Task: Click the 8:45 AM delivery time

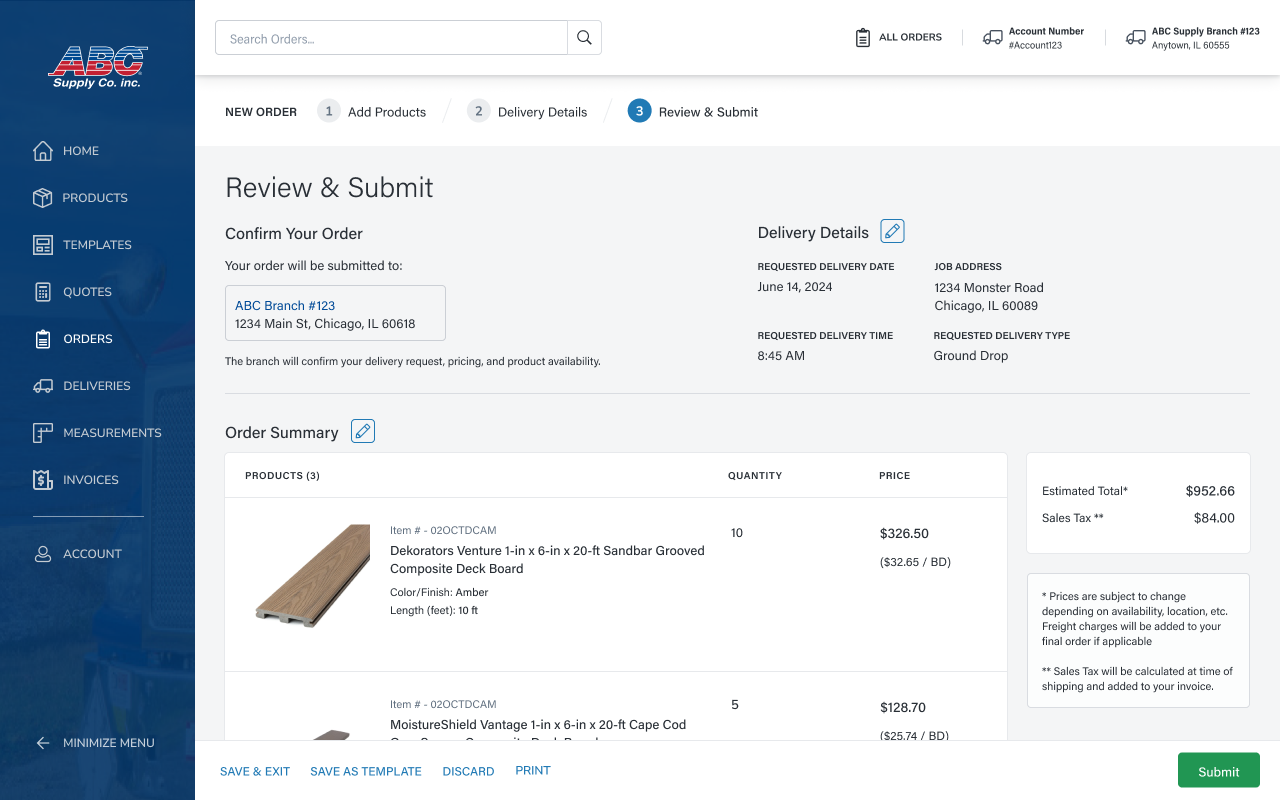Action: point(781,356)
